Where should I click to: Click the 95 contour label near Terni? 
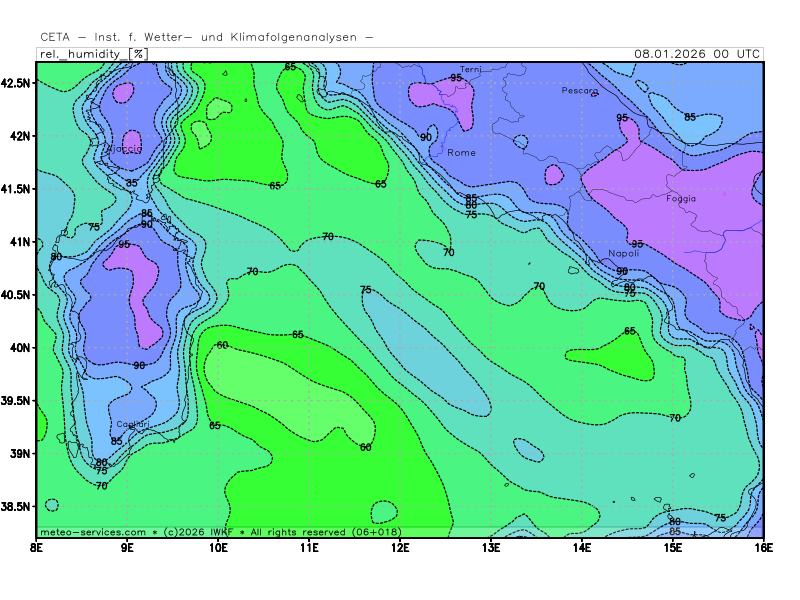click(x=456, y=78)
